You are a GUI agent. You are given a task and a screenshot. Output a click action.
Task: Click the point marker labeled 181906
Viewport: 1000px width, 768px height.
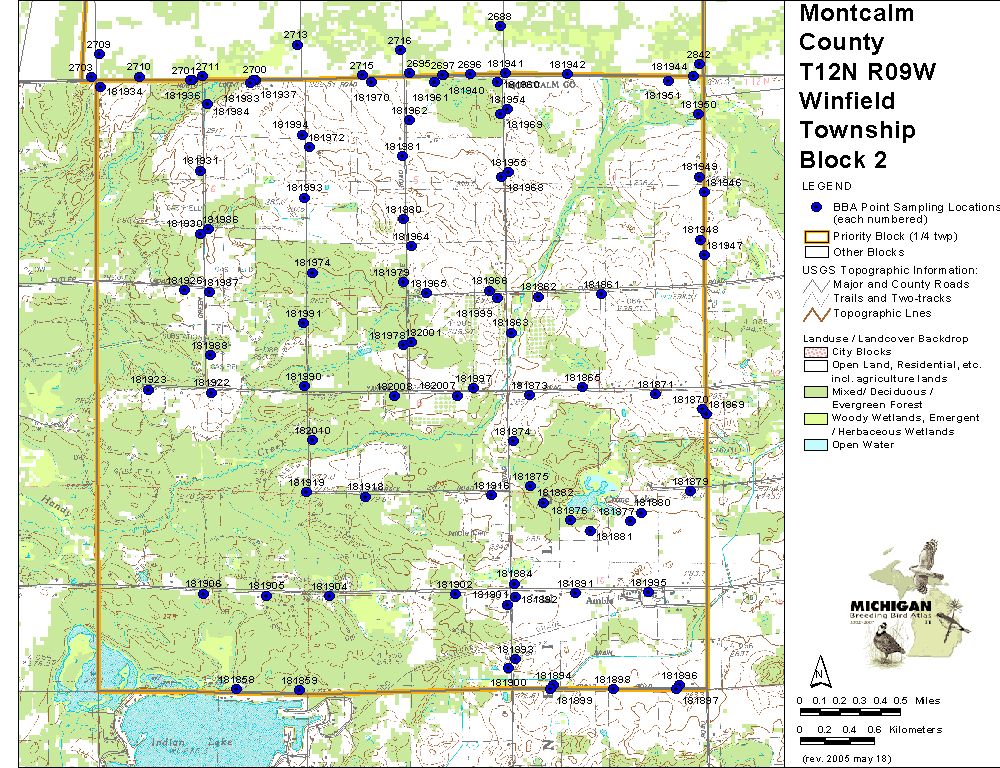(x=204, y=594)
